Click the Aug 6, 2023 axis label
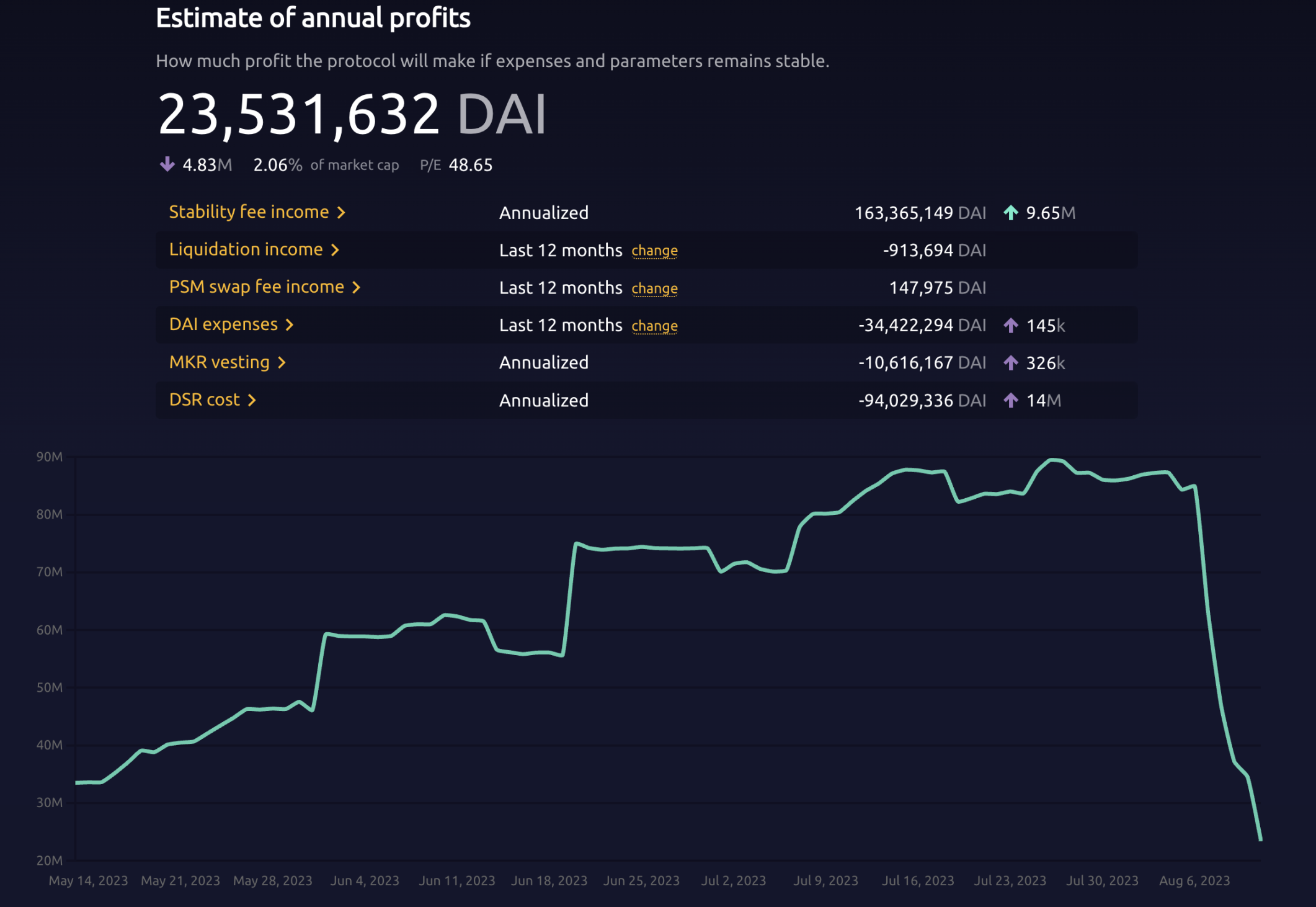This screenshot has height=907, width=1316. click(x=1194, y=880)
